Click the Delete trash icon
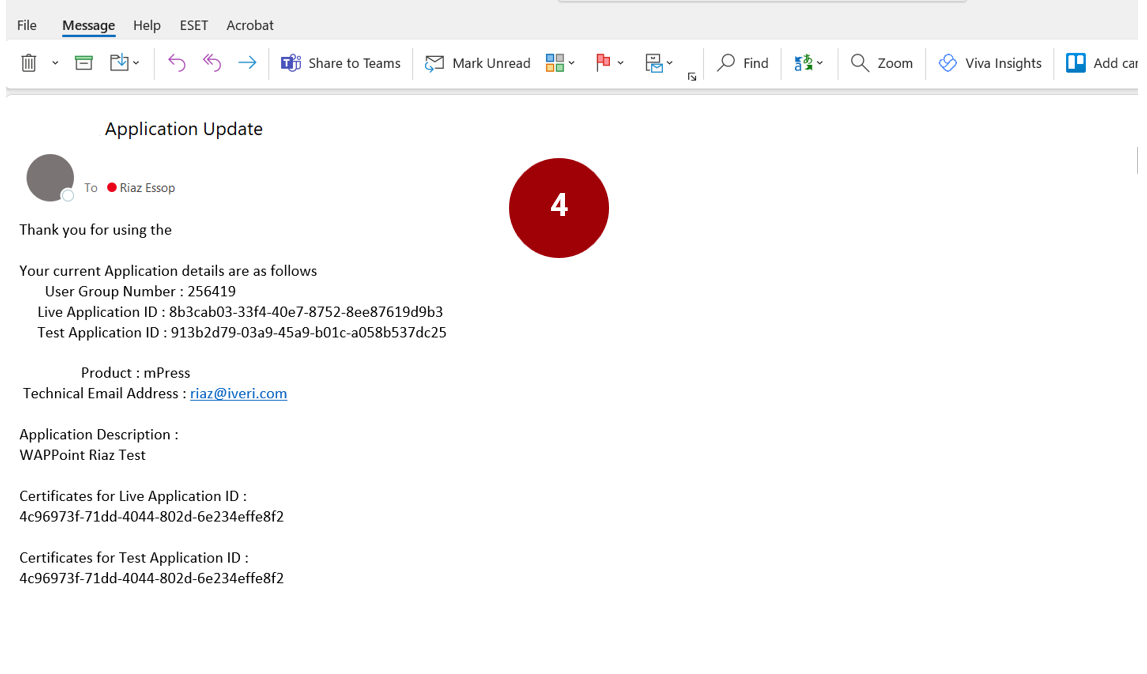This screenshot has width=1147, height=674. [x=29, y=63]
